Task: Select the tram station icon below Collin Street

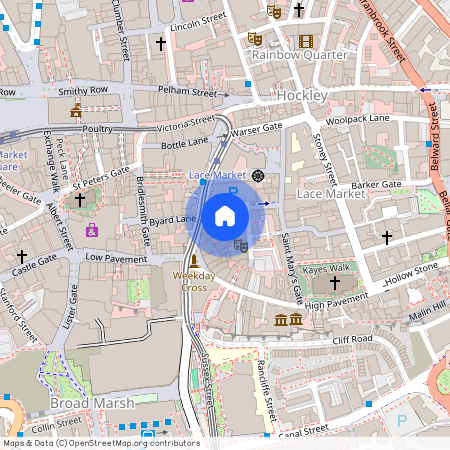Action: pos(148,435)
